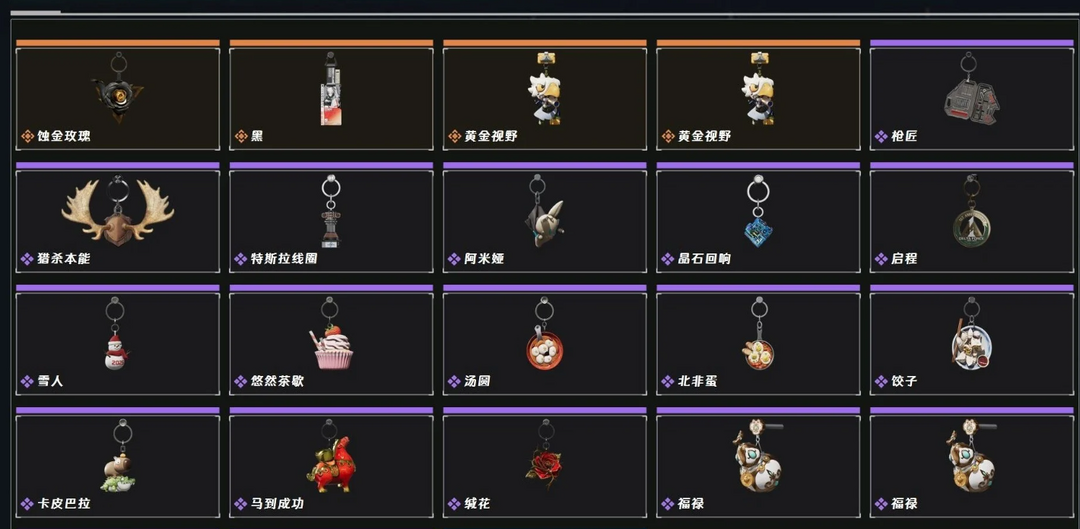Select the 悠然茶歇 cupcake charm

[331, 344]
